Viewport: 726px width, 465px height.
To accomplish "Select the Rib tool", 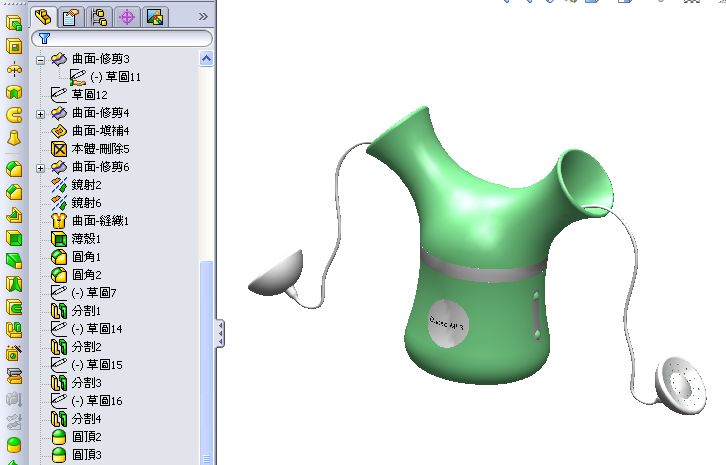I will click(x=14, y=215).
